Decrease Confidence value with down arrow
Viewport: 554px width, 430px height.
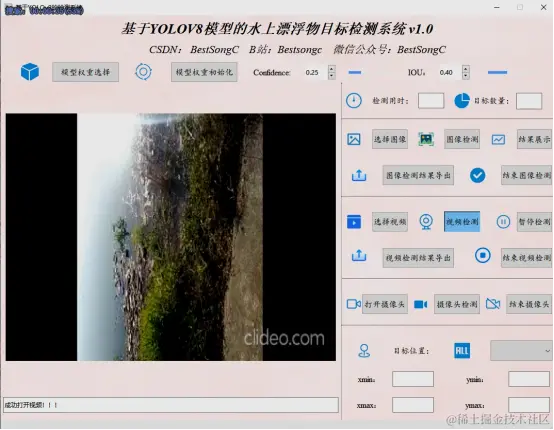(331, 76)
